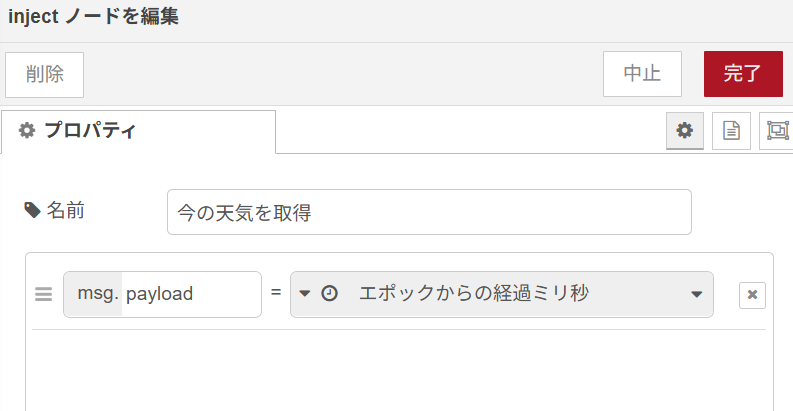Click the inject ノードを編集 title header
This screenshot has height=411, width=793.
(x=94, y=17)
